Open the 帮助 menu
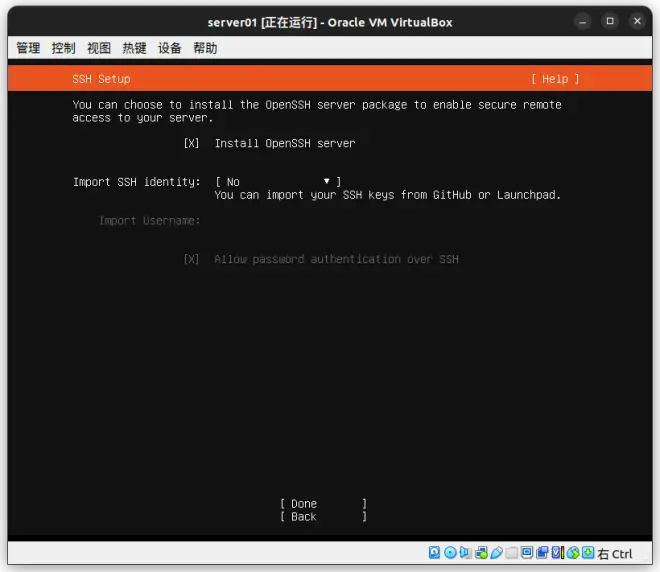660x572 pixels. [x=205, y=48]
